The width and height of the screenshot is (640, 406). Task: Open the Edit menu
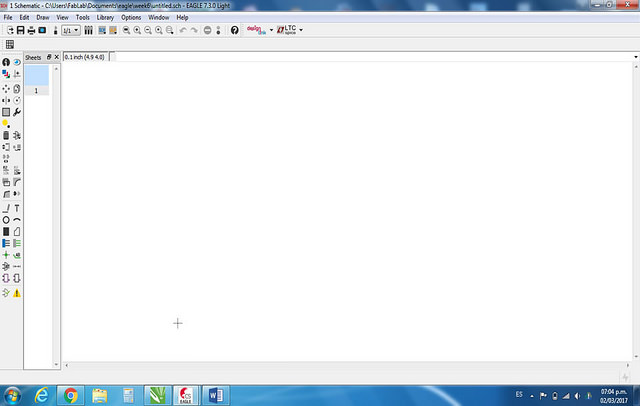click(x=24, y=18)
